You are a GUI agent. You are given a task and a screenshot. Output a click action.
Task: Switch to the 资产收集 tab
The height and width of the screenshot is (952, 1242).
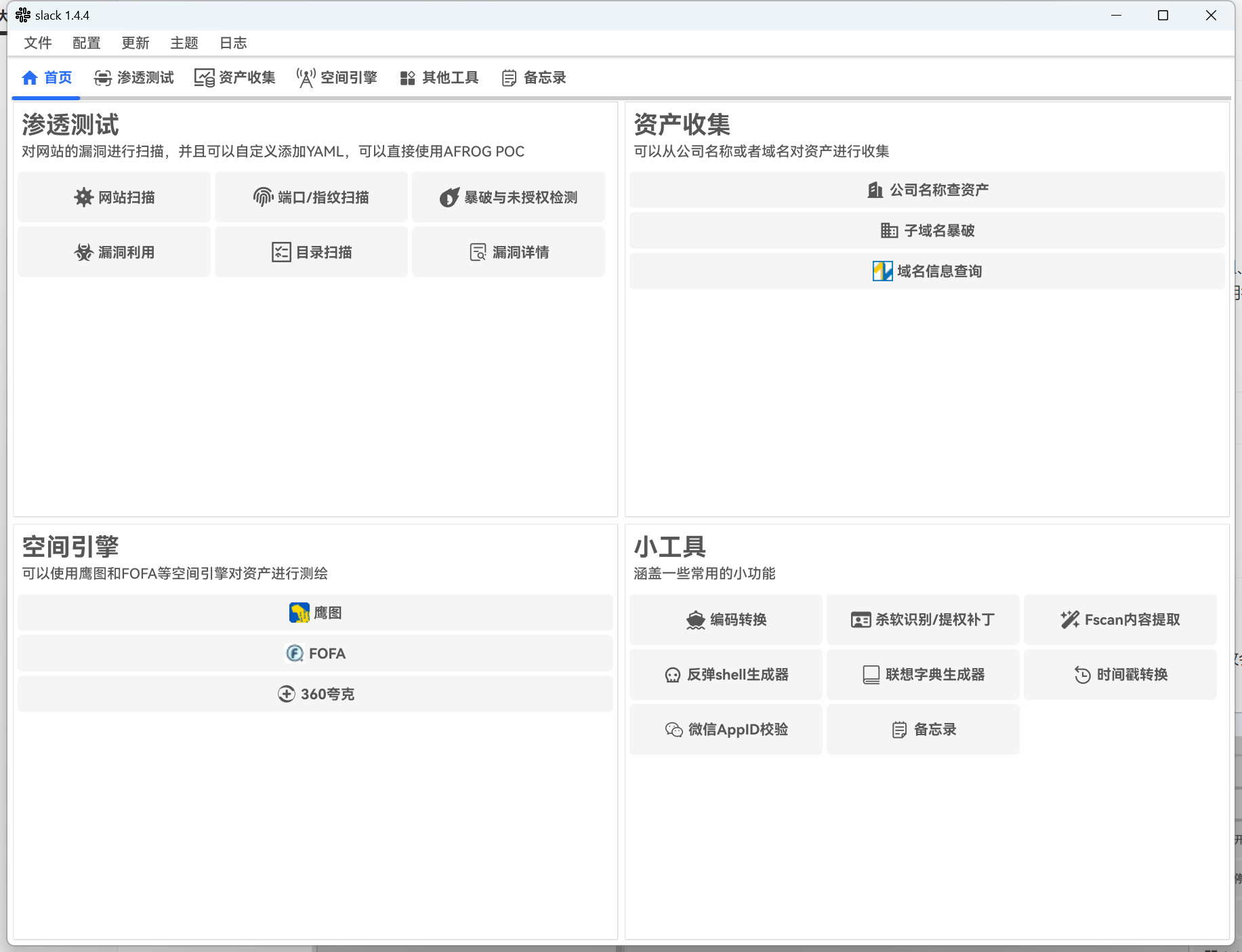(x=235, y=78)
